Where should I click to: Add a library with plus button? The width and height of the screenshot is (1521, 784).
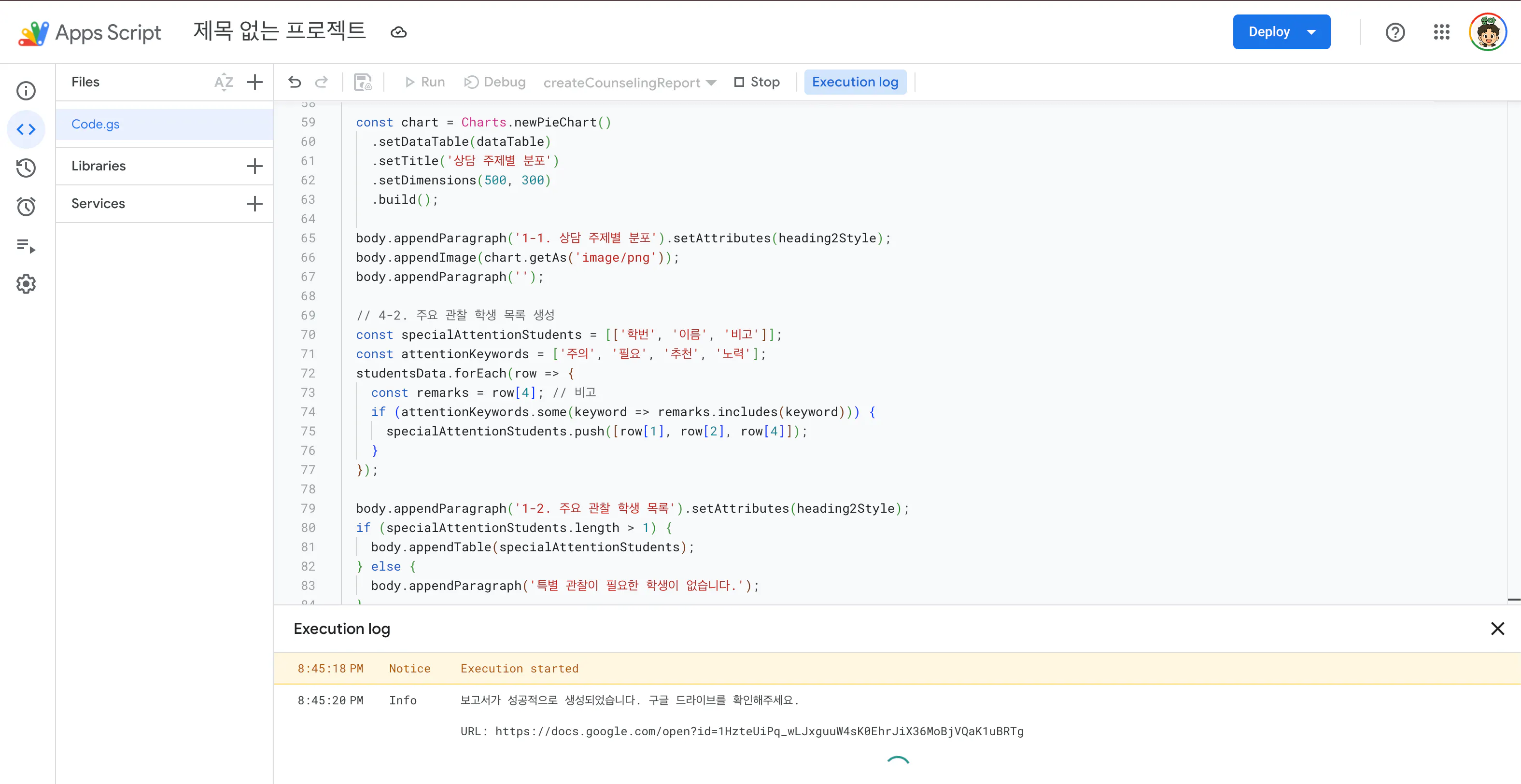pyautogui.click(x=254, y=166)
